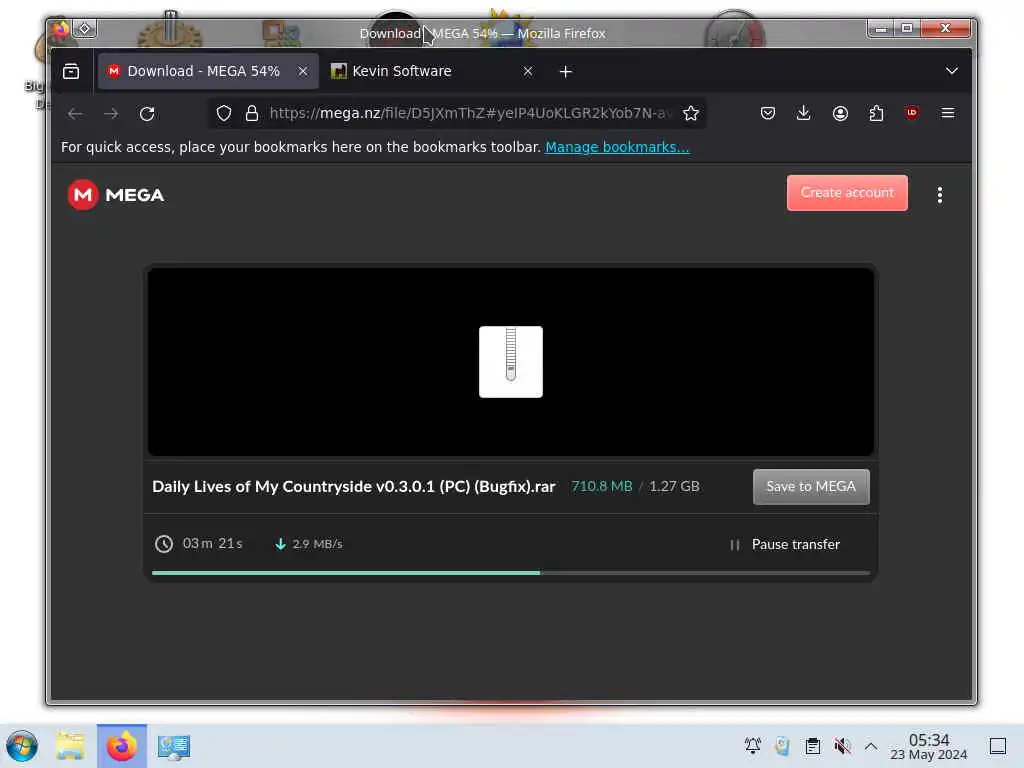View site security padlock info

click(251, 113)
